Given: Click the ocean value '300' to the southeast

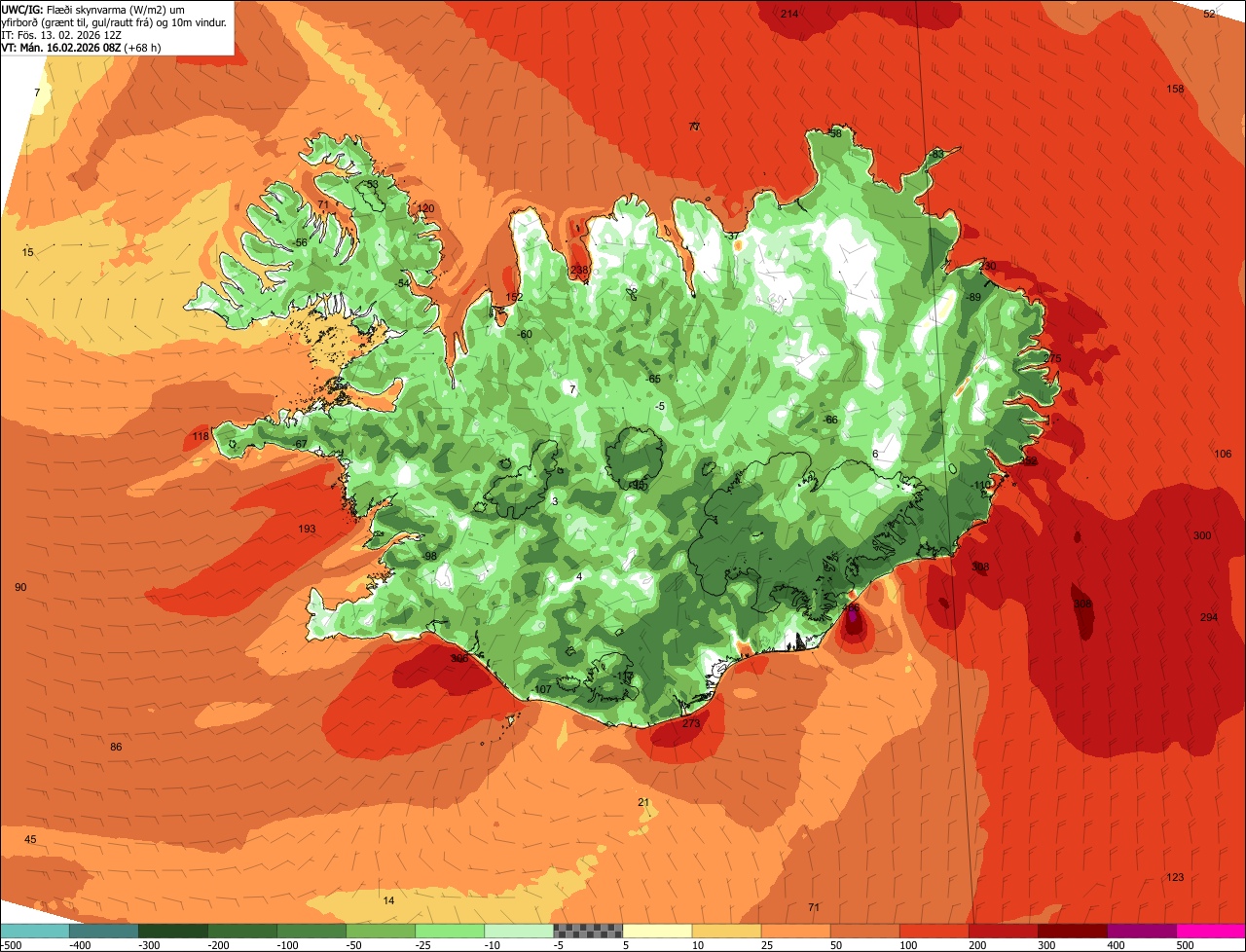Looking at the screenshot, I should (1202, 536).
